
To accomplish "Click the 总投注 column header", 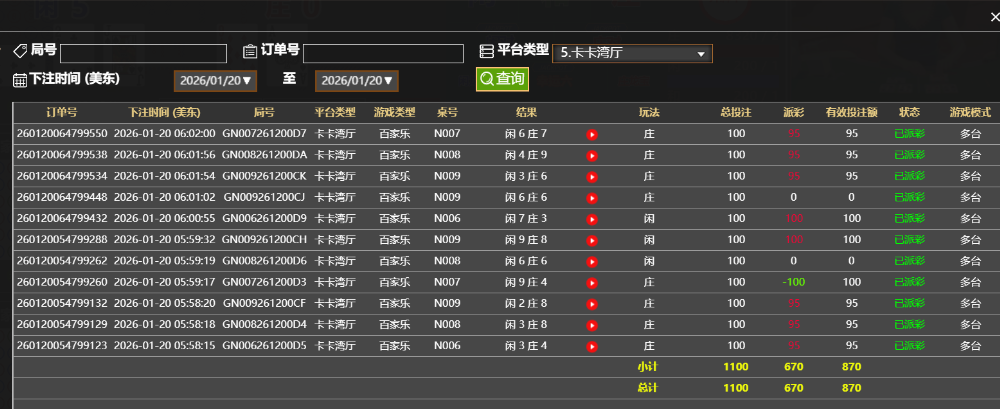I will click(x=736, y=112).
